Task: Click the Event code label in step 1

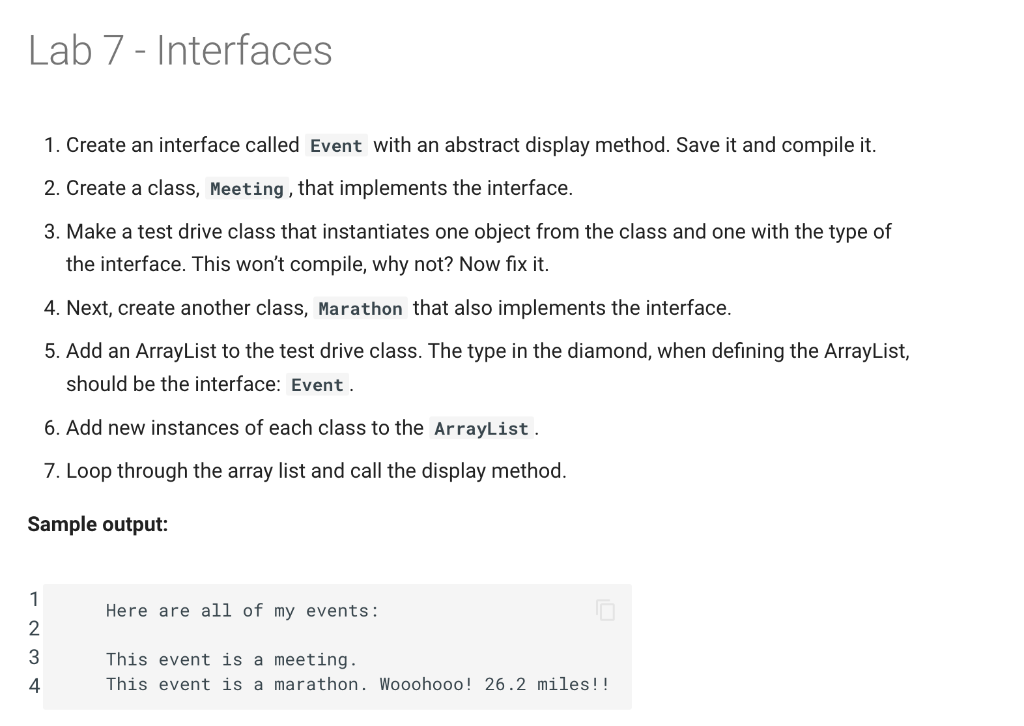Action: 336,146
